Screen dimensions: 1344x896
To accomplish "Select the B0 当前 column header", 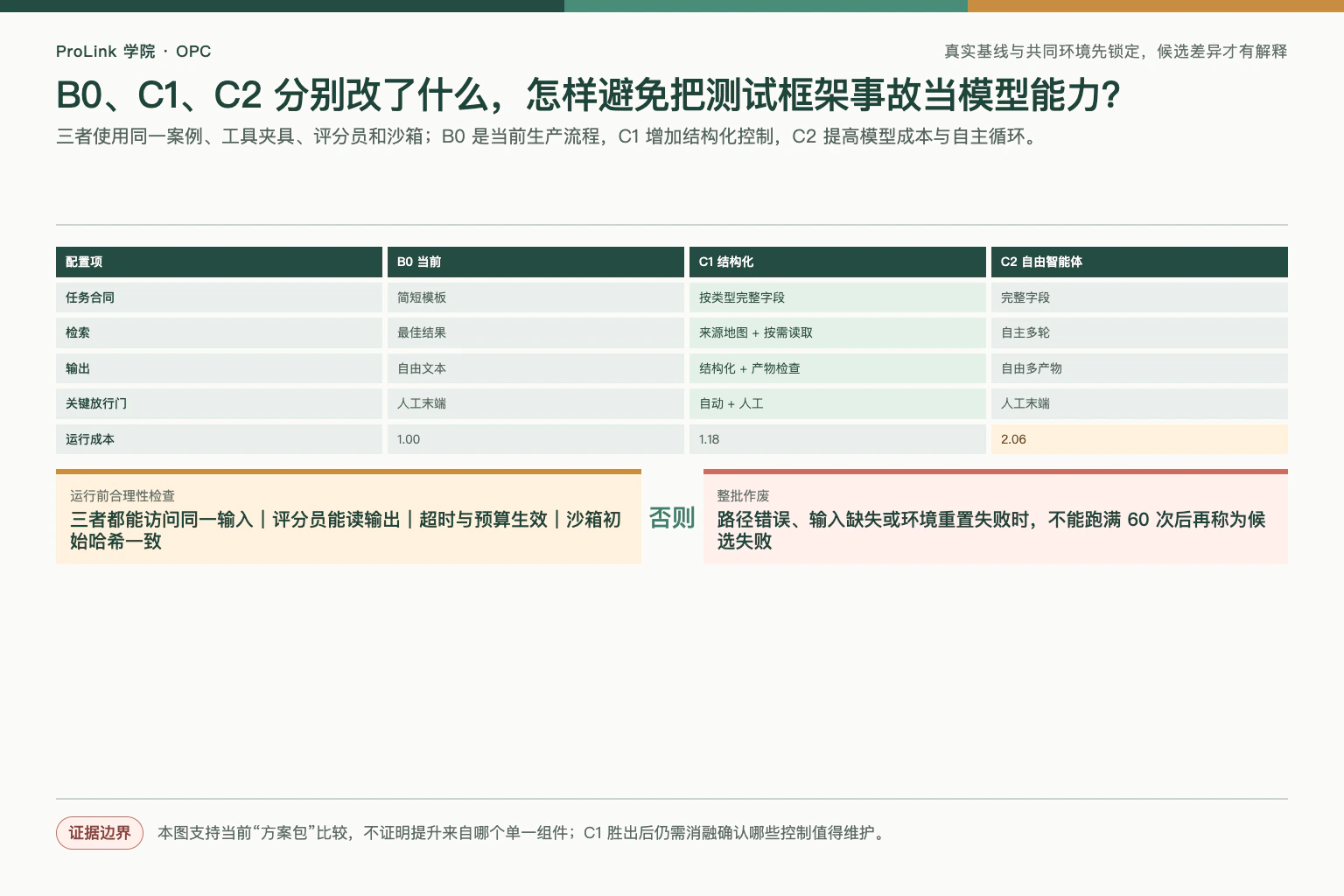I will pos(535,262).
